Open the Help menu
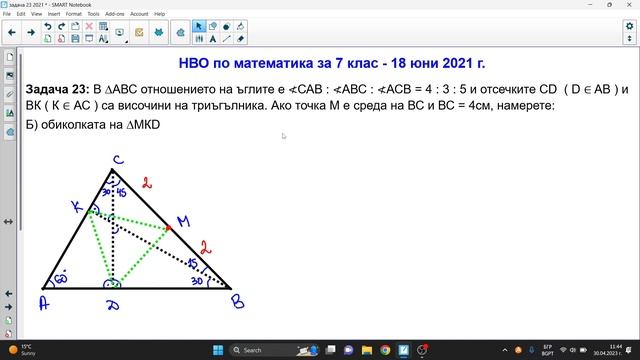The width and height of the screenshot is (640, 360). 160,14
